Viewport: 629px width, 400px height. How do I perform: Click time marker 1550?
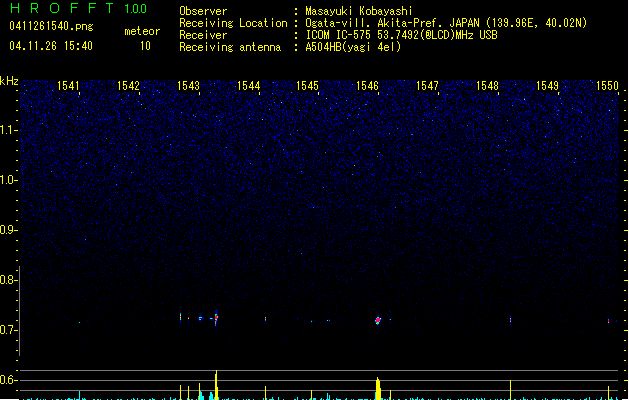coord(607,86)
